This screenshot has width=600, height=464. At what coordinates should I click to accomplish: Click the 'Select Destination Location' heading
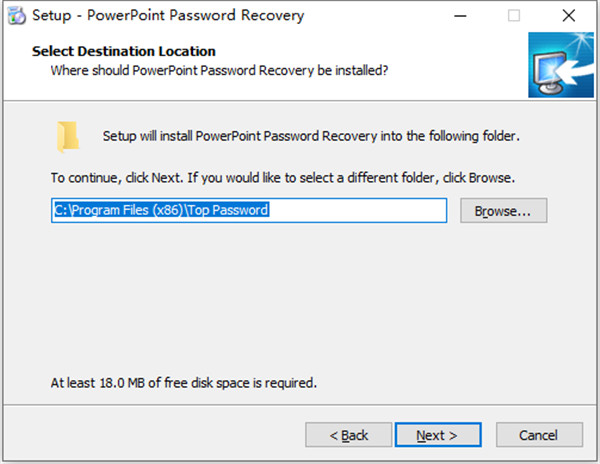pos(124,51)
